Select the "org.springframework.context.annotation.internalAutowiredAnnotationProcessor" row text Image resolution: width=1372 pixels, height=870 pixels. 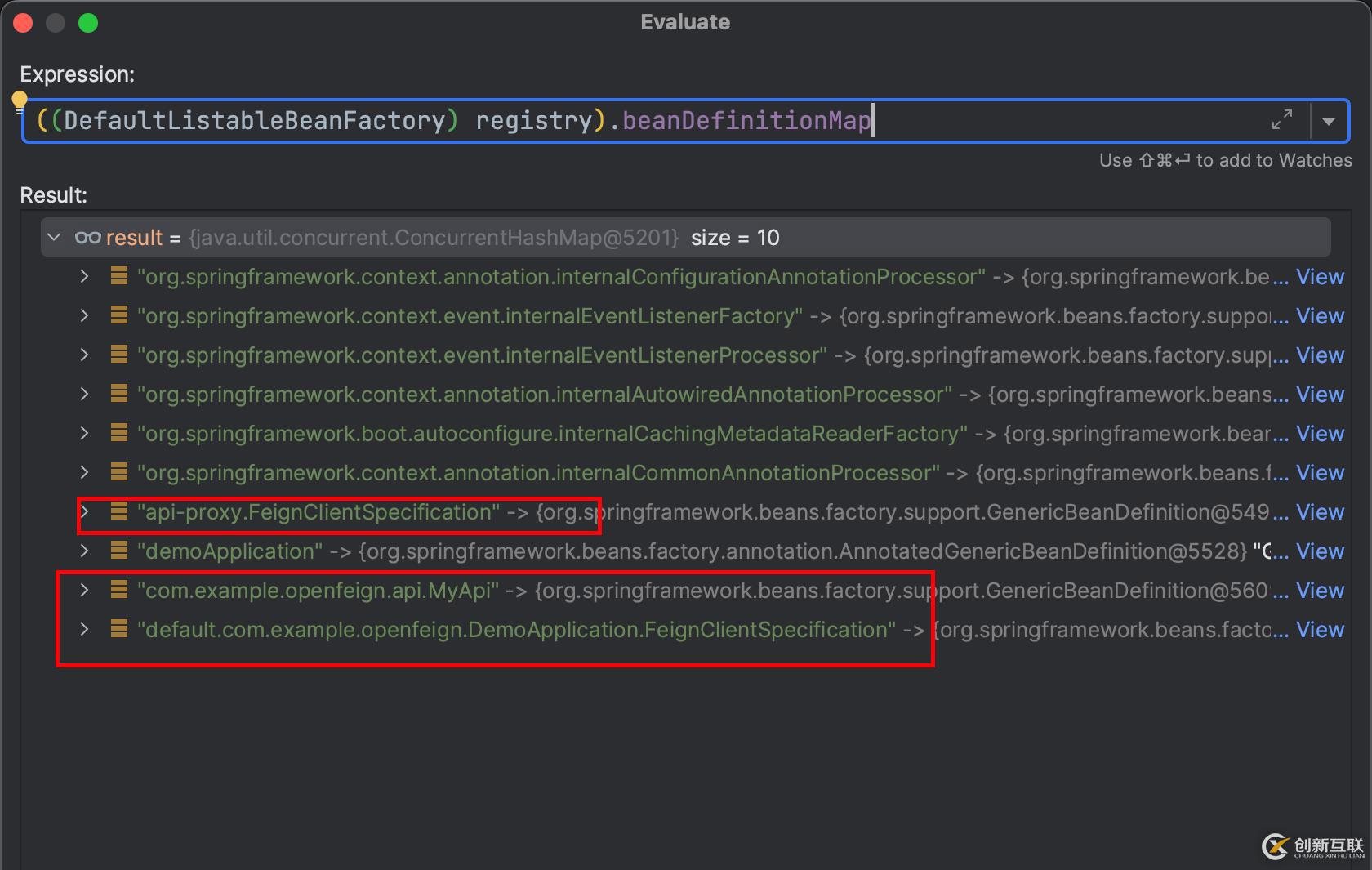[545, 395]
